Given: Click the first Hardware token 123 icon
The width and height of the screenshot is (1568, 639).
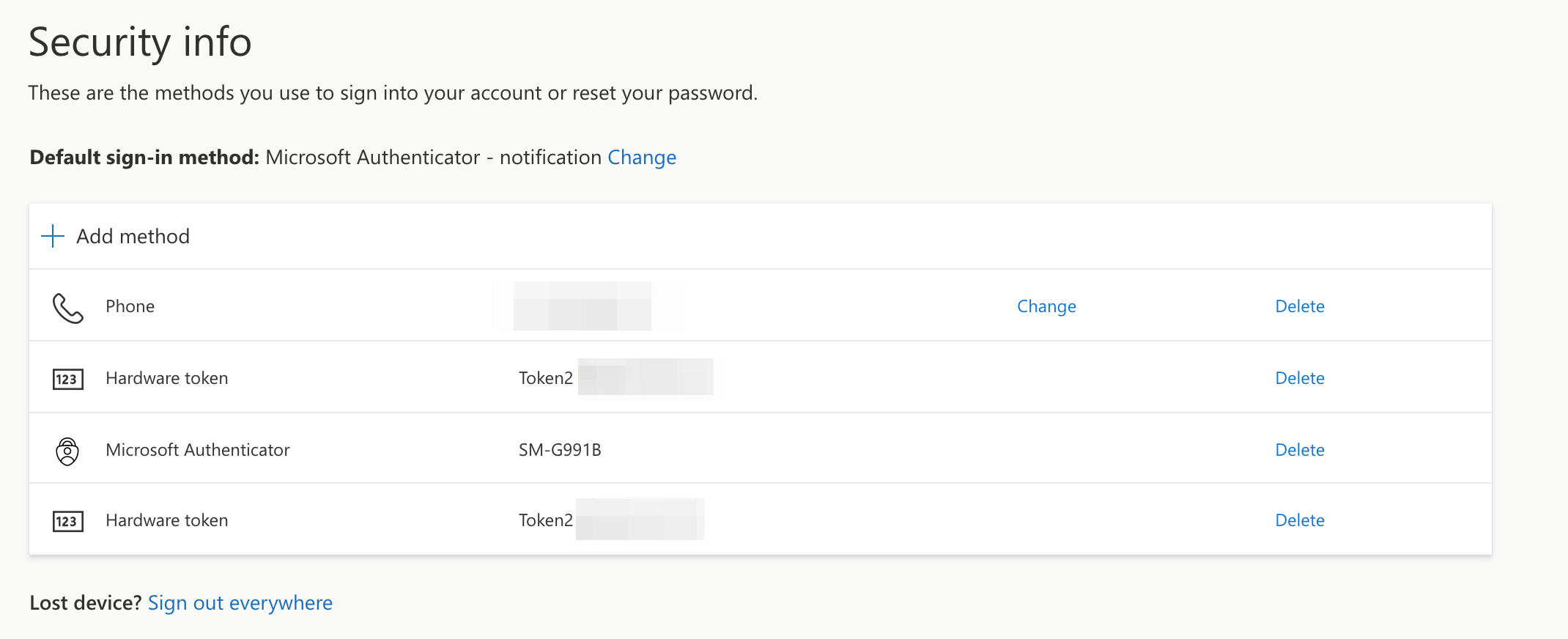Looking at the screenshot, I should click(67, 379).
